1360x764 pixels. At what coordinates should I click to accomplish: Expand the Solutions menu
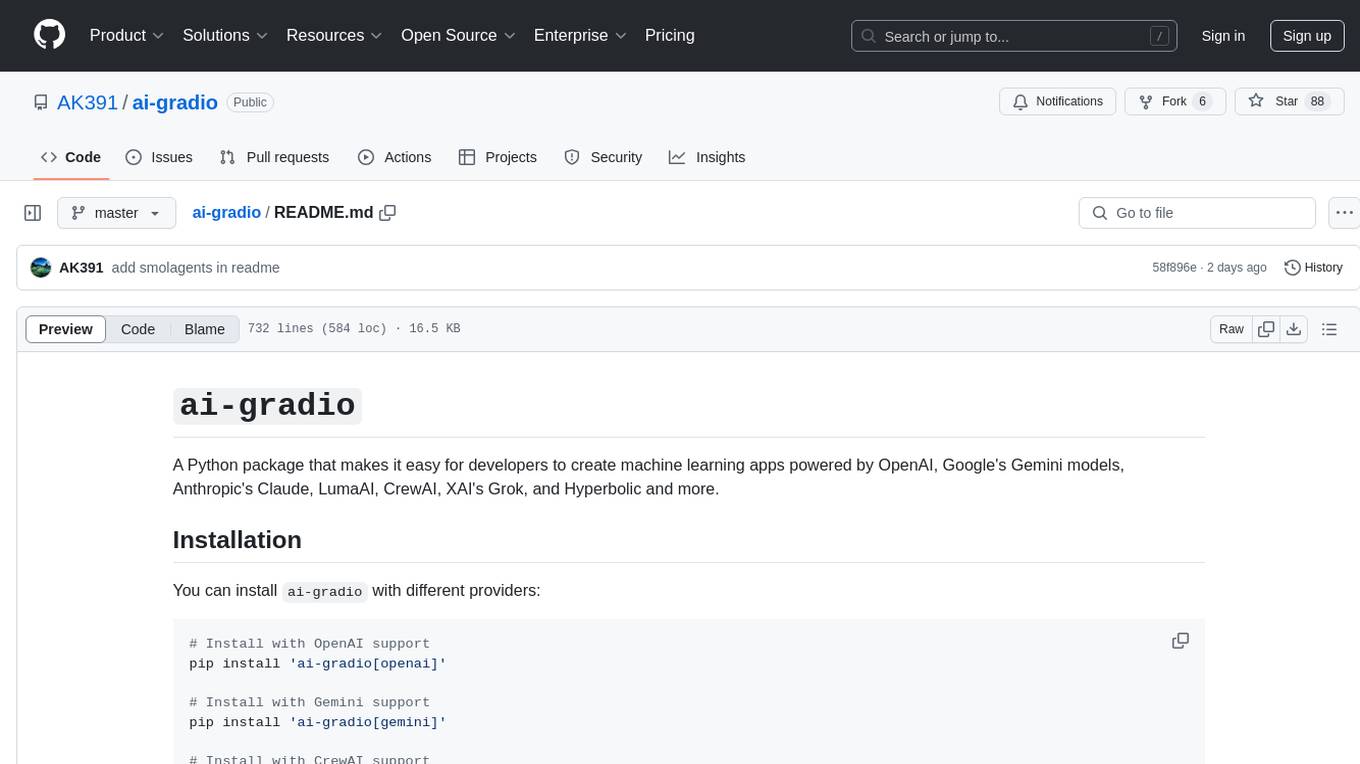pos(225,35)
